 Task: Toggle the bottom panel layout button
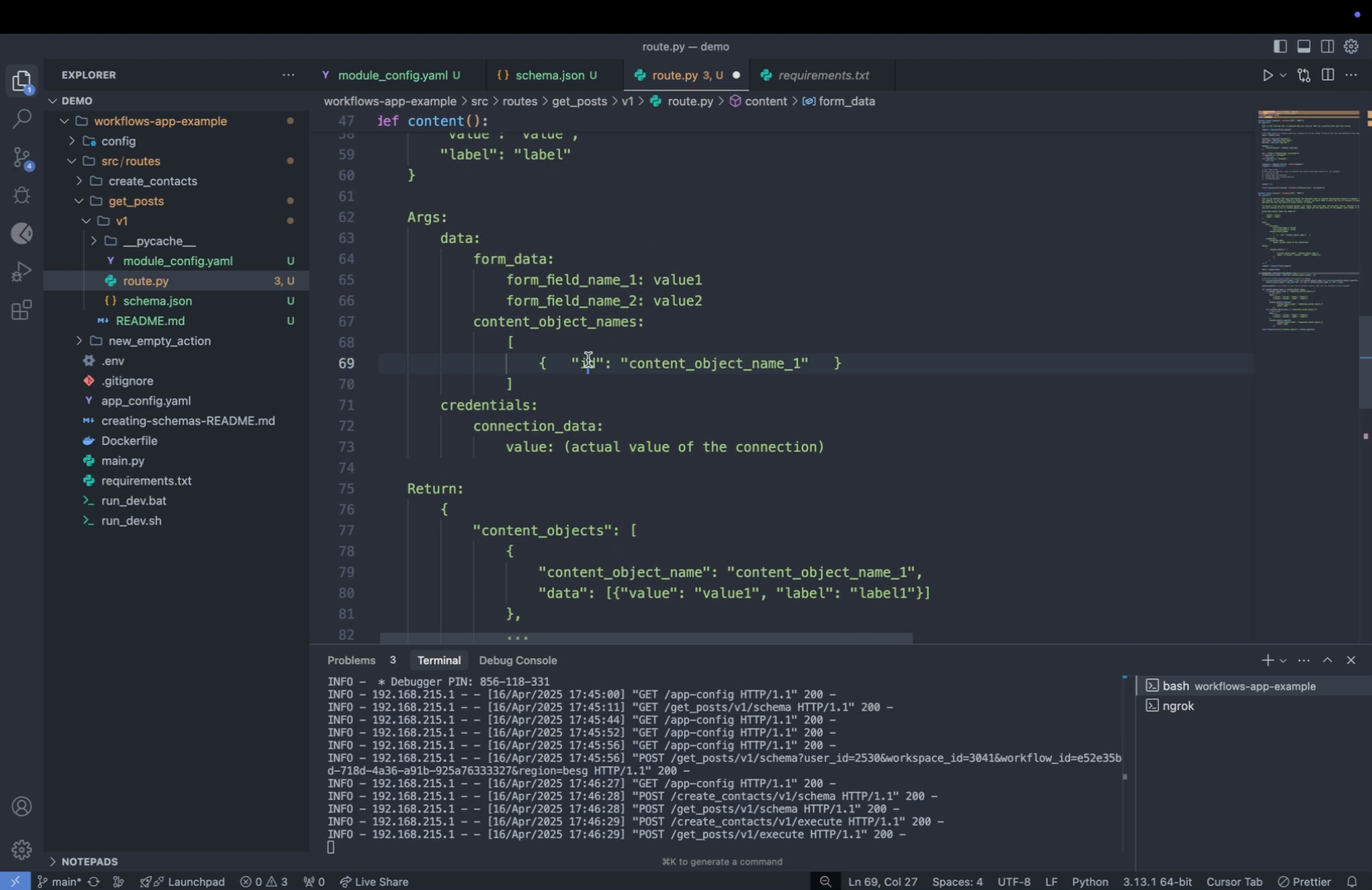[1304, 47]
